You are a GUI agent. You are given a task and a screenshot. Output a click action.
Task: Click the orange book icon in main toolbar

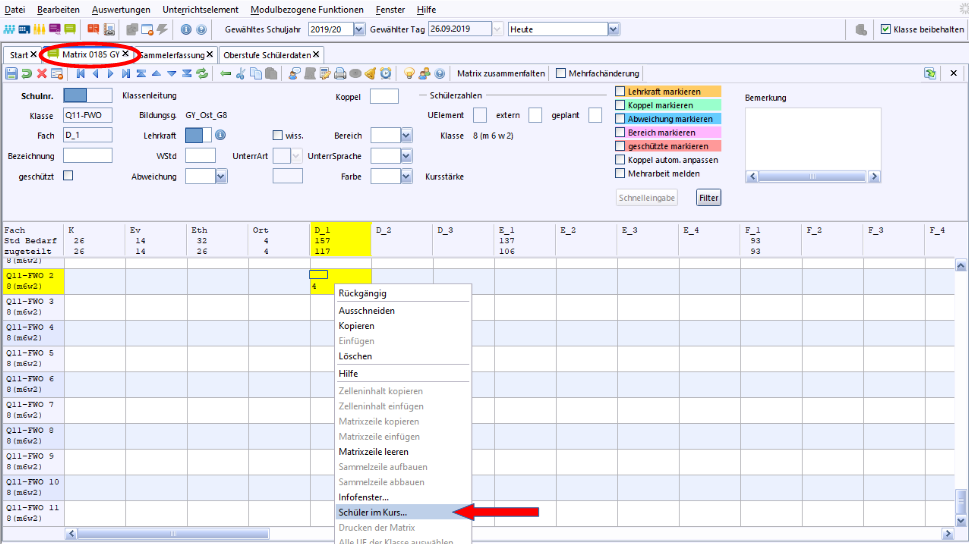[x=93, y=29]
